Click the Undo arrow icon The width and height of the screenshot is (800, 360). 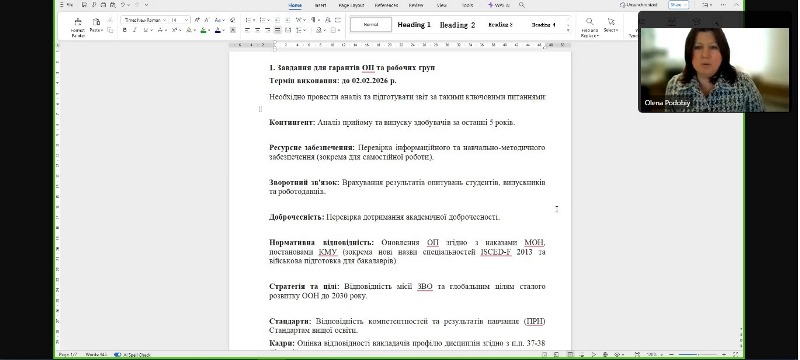[x=122, y=5]
